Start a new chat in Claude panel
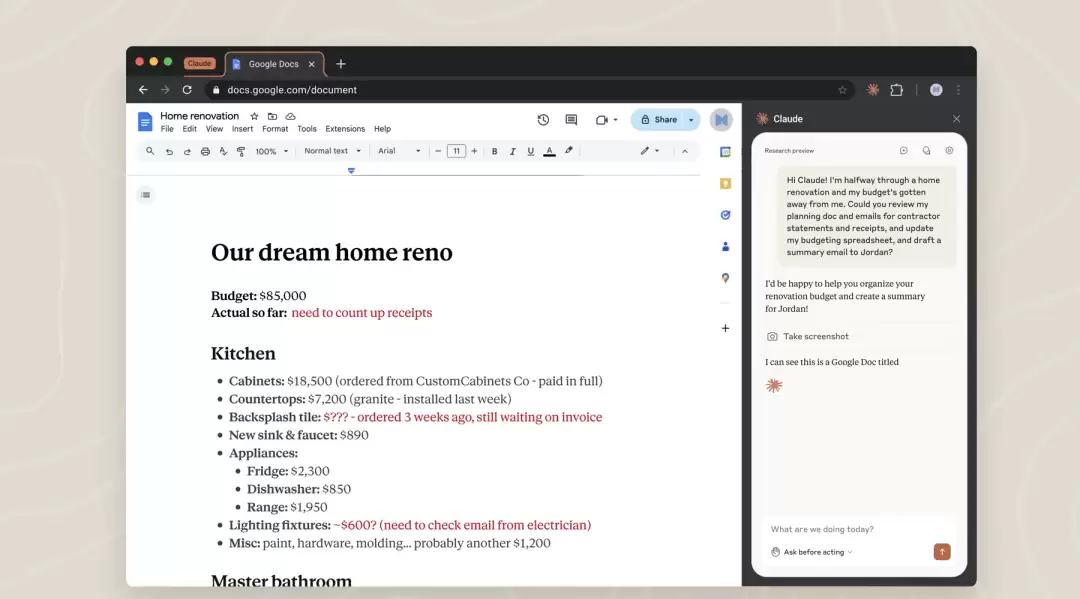 click(x=903, y=151)
